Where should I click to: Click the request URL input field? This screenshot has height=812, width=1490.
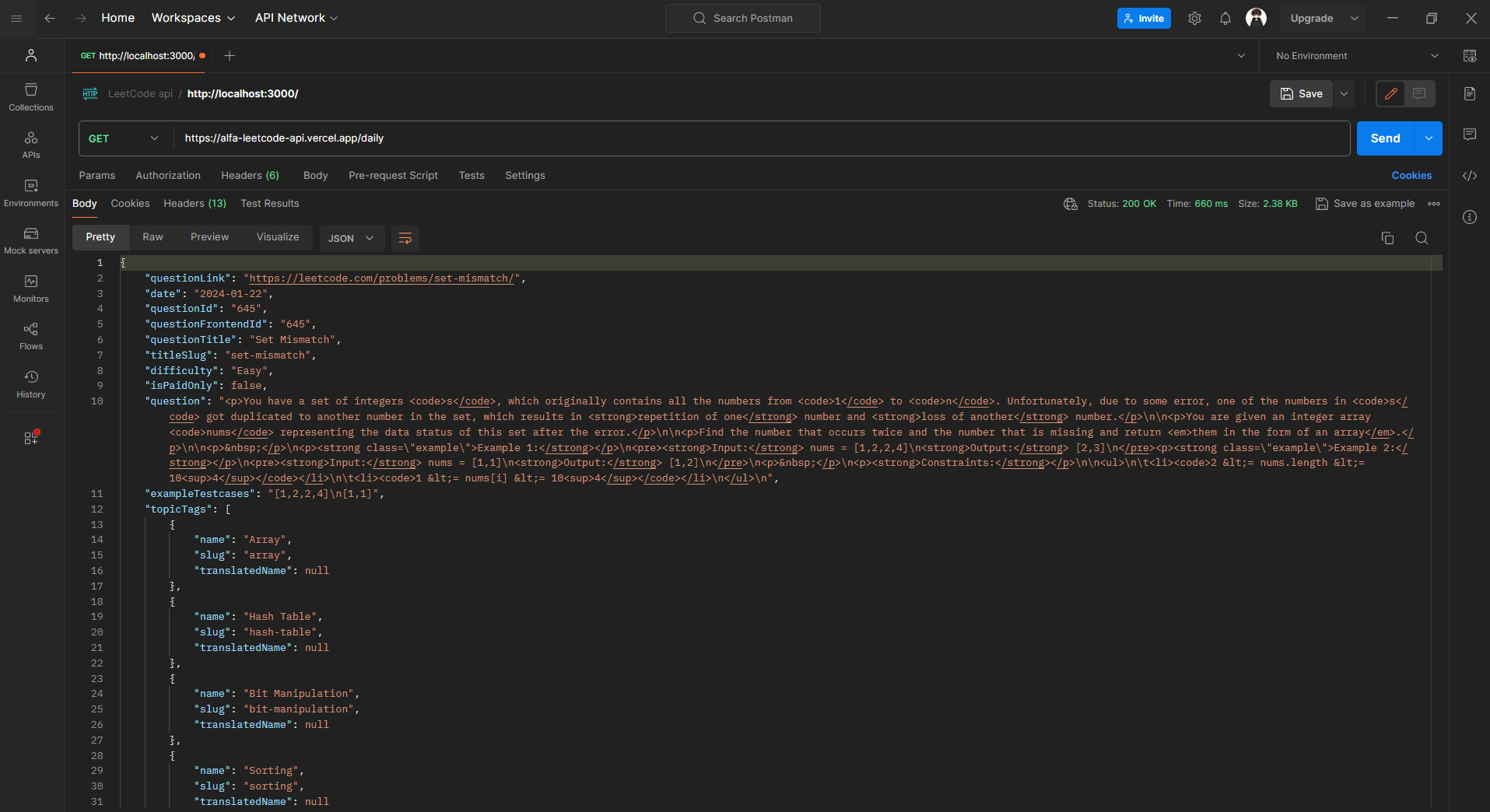763,138
